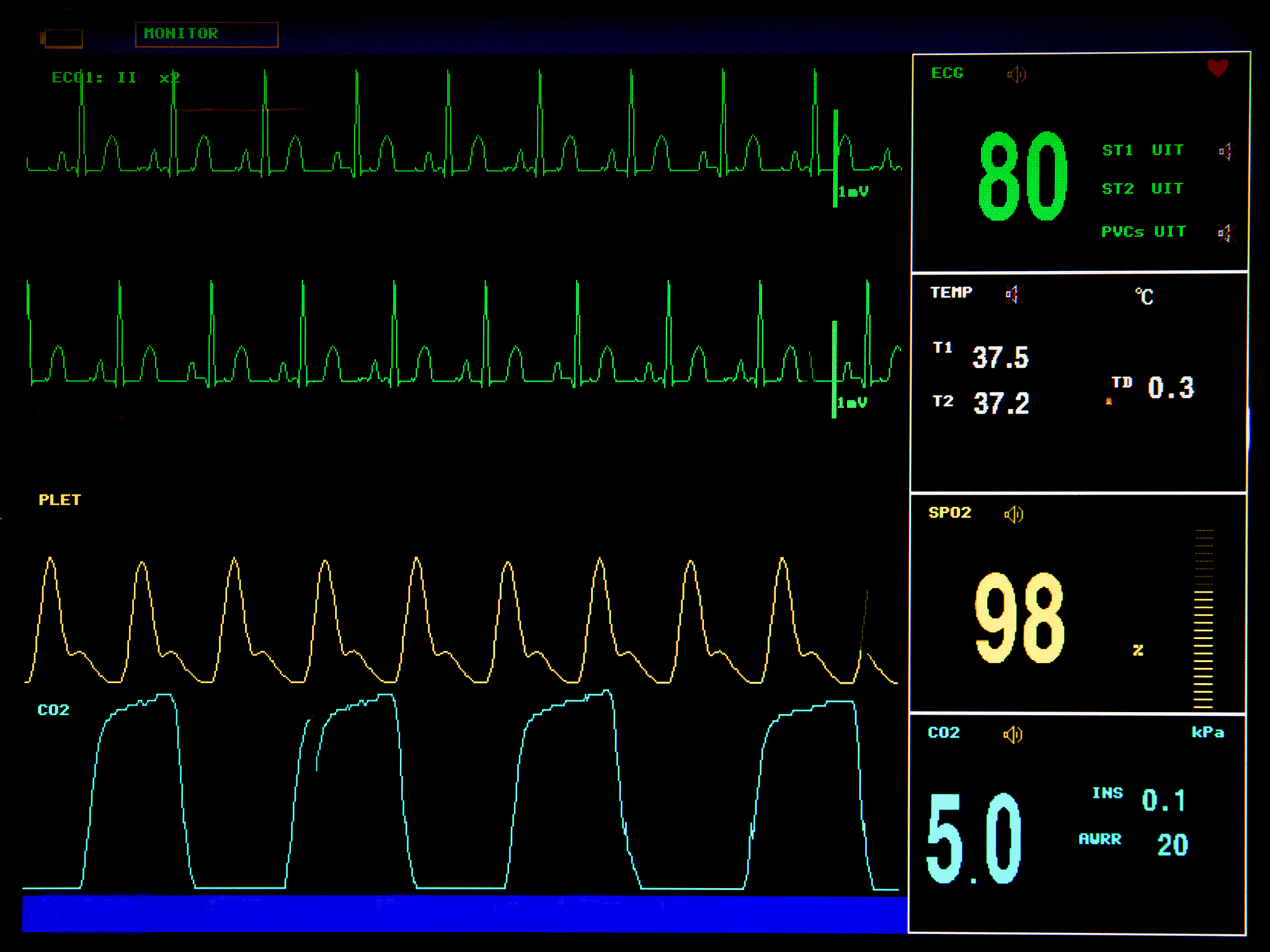Toggle the muted PVCs alarm icon
Viewport: 1270px width, 952px height.
1225,233
